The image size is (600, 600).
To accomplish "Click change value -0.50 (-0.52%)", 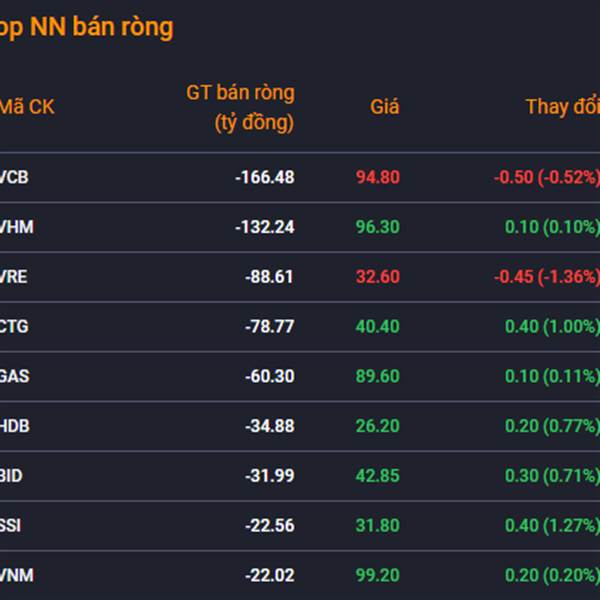I will (547, 177).
